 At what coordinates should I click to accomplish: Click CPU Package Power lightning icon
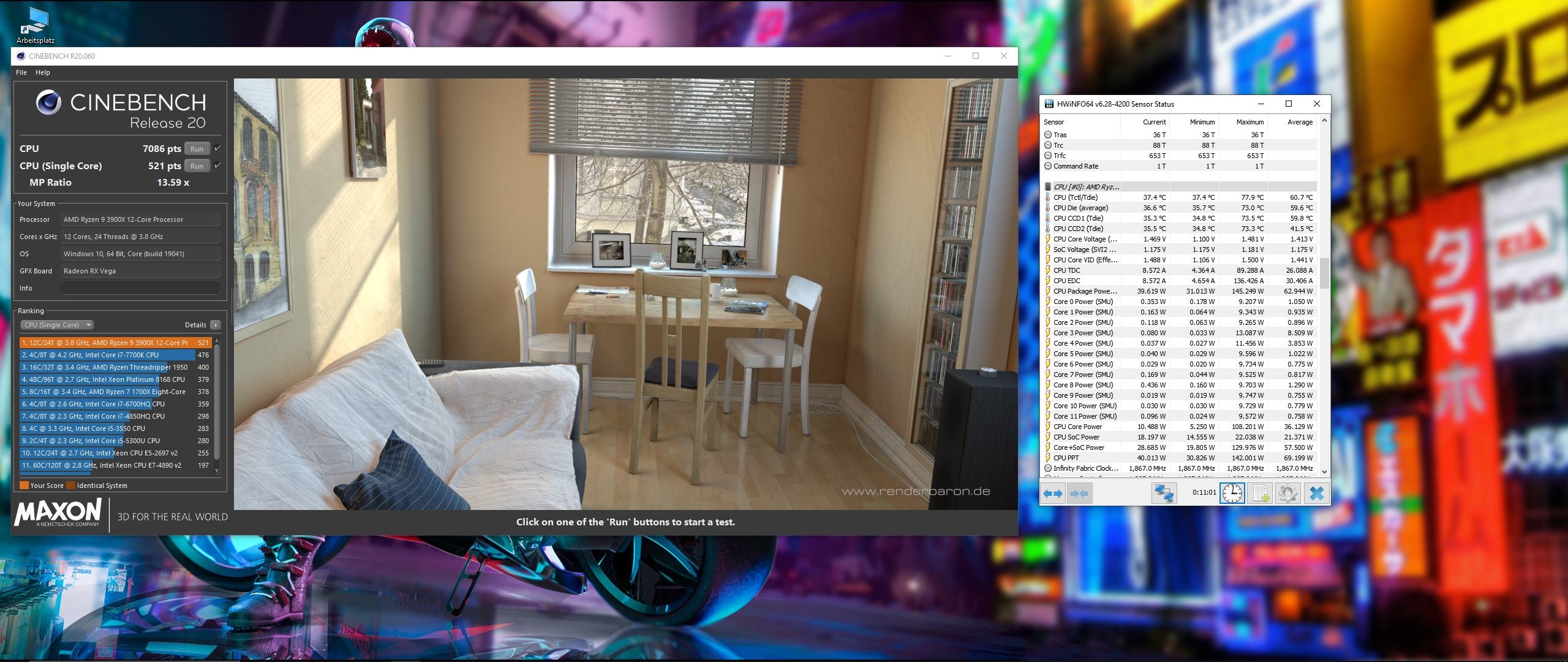(1048, 291)
